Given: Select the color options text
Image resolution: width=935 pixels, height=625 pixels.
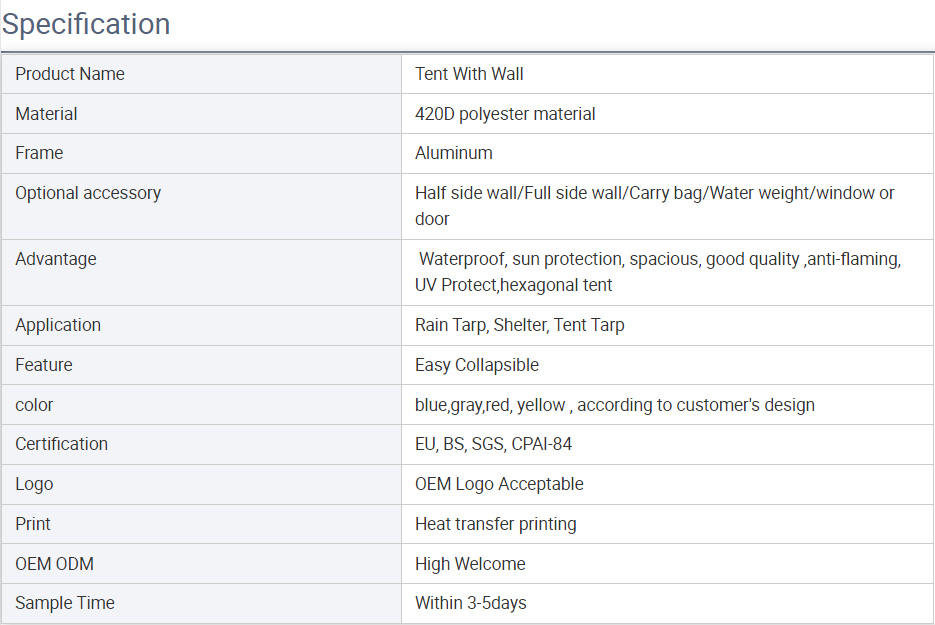Looking at the screenshot, I should tap(615, 405).
